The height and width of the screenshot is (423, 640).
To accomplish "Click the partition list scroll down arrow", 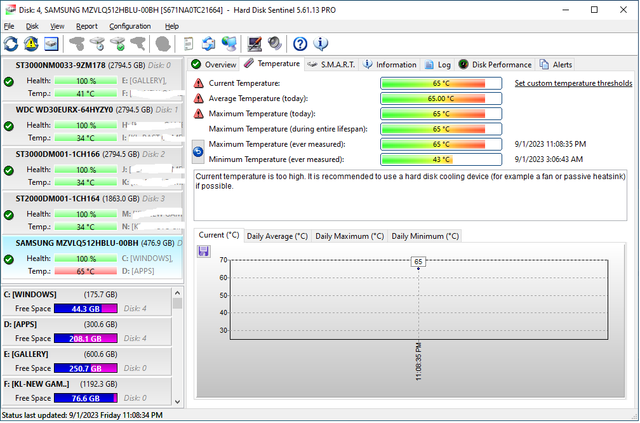I will [x=177, y=401].
